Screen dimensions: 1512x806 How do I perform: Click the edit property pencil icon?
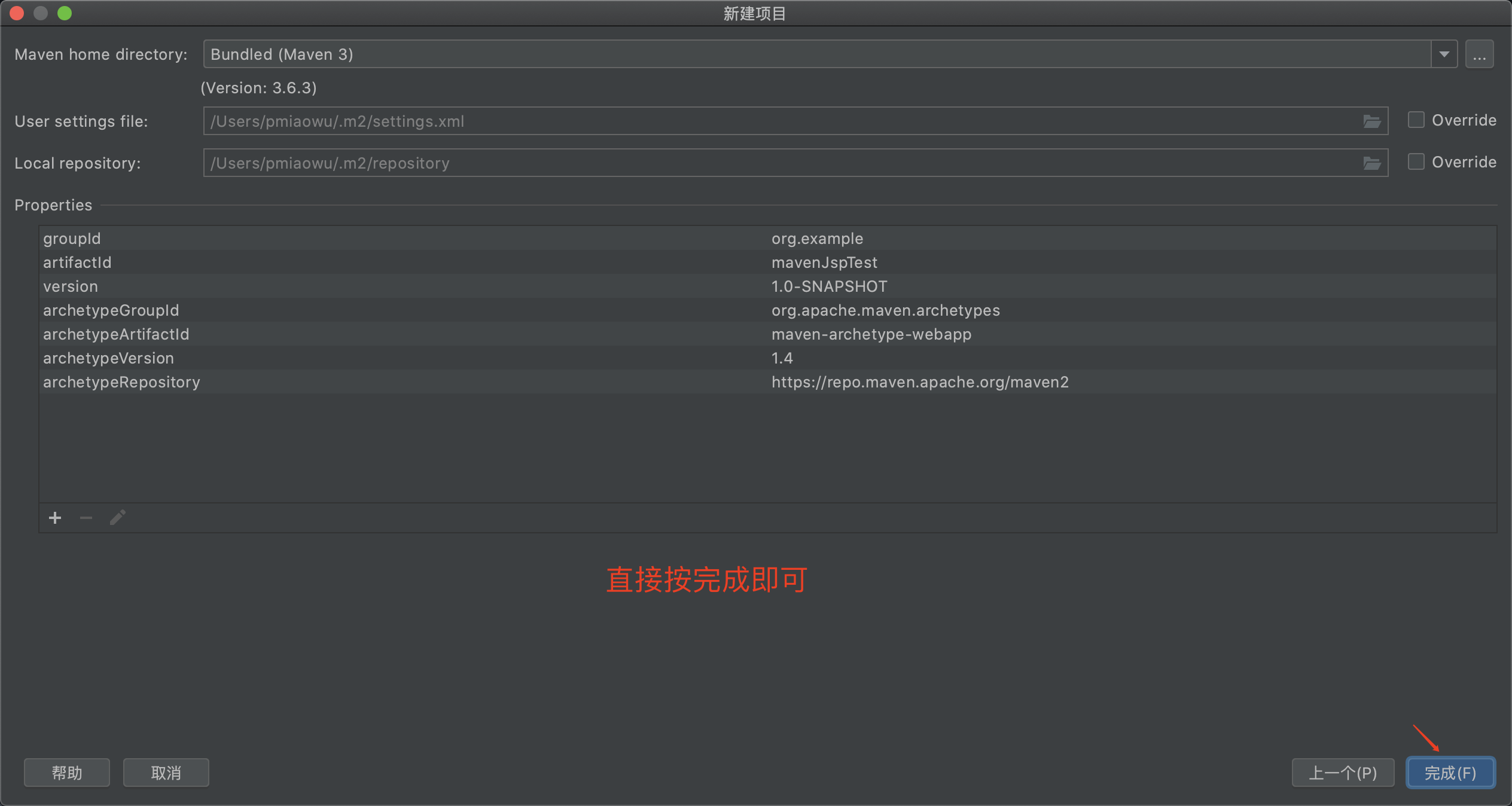pyautogui.click(x=118, y=518)
